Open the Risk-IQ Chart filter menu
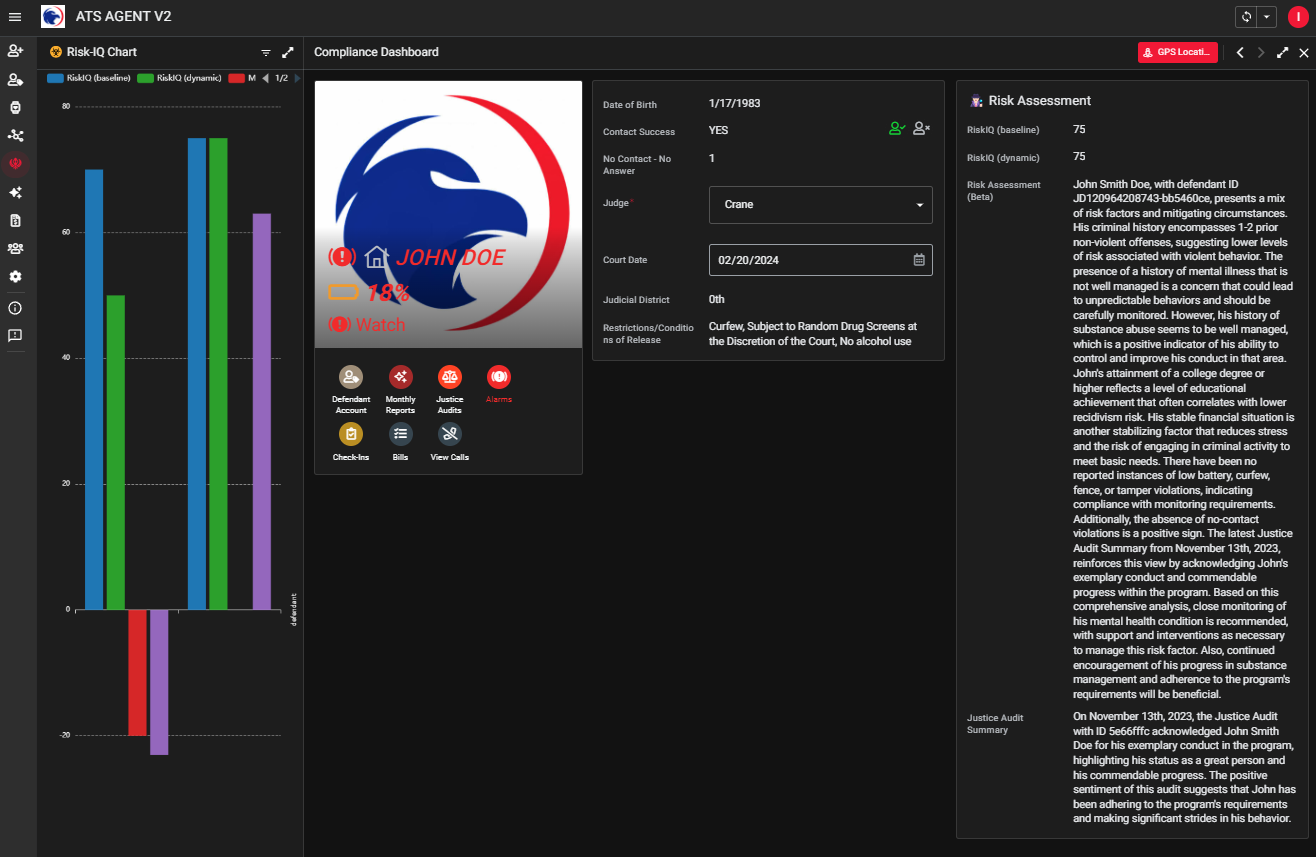This screenshot has height=857, width=1316. coord(266,52)
